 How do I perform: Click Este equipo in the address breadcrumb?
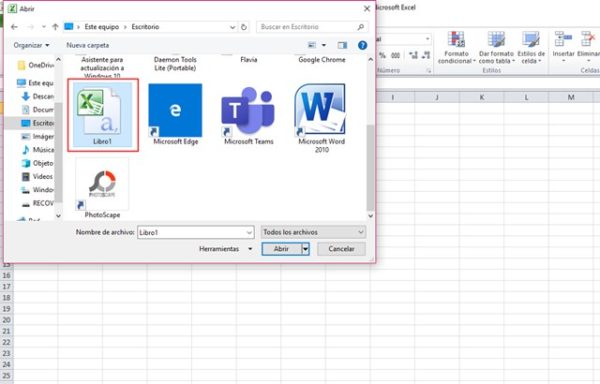pos(101,27)
